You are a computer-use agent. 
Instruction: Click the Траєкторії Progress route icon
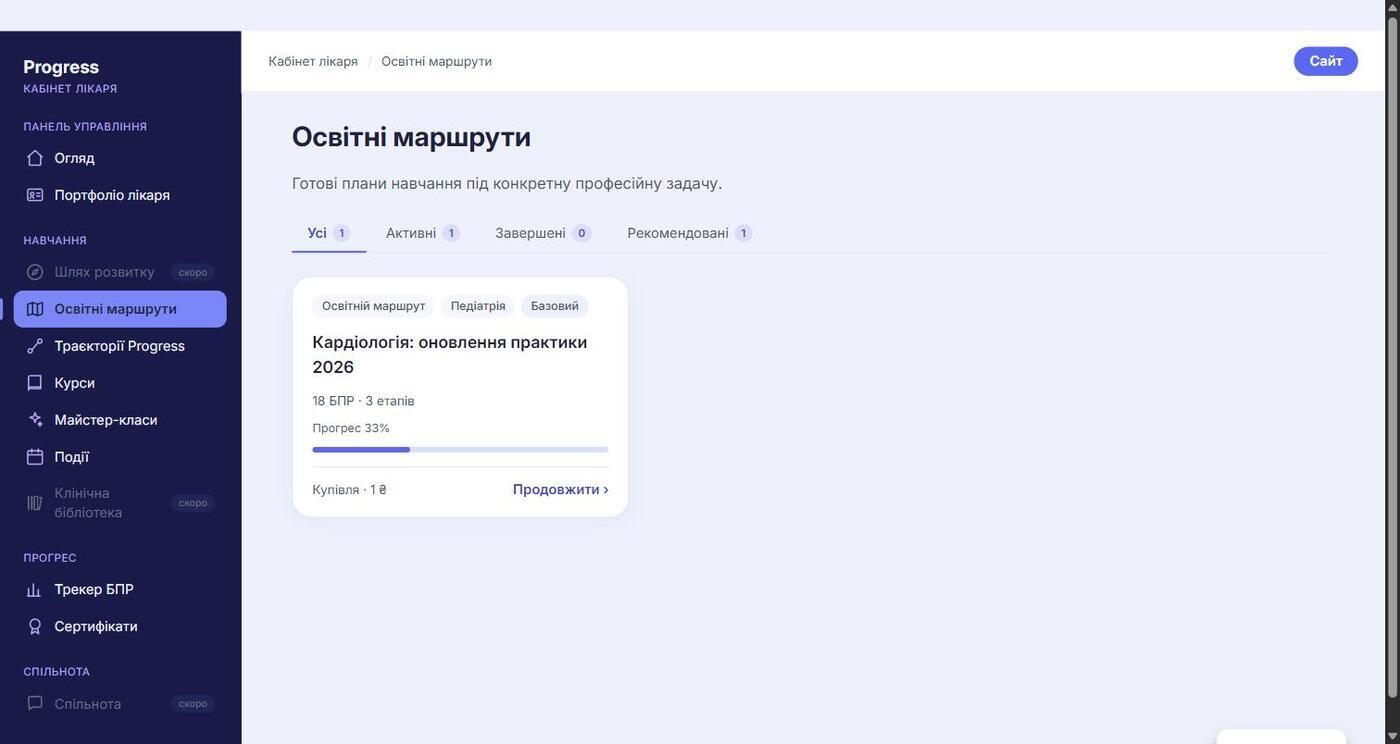pos(35,346)
